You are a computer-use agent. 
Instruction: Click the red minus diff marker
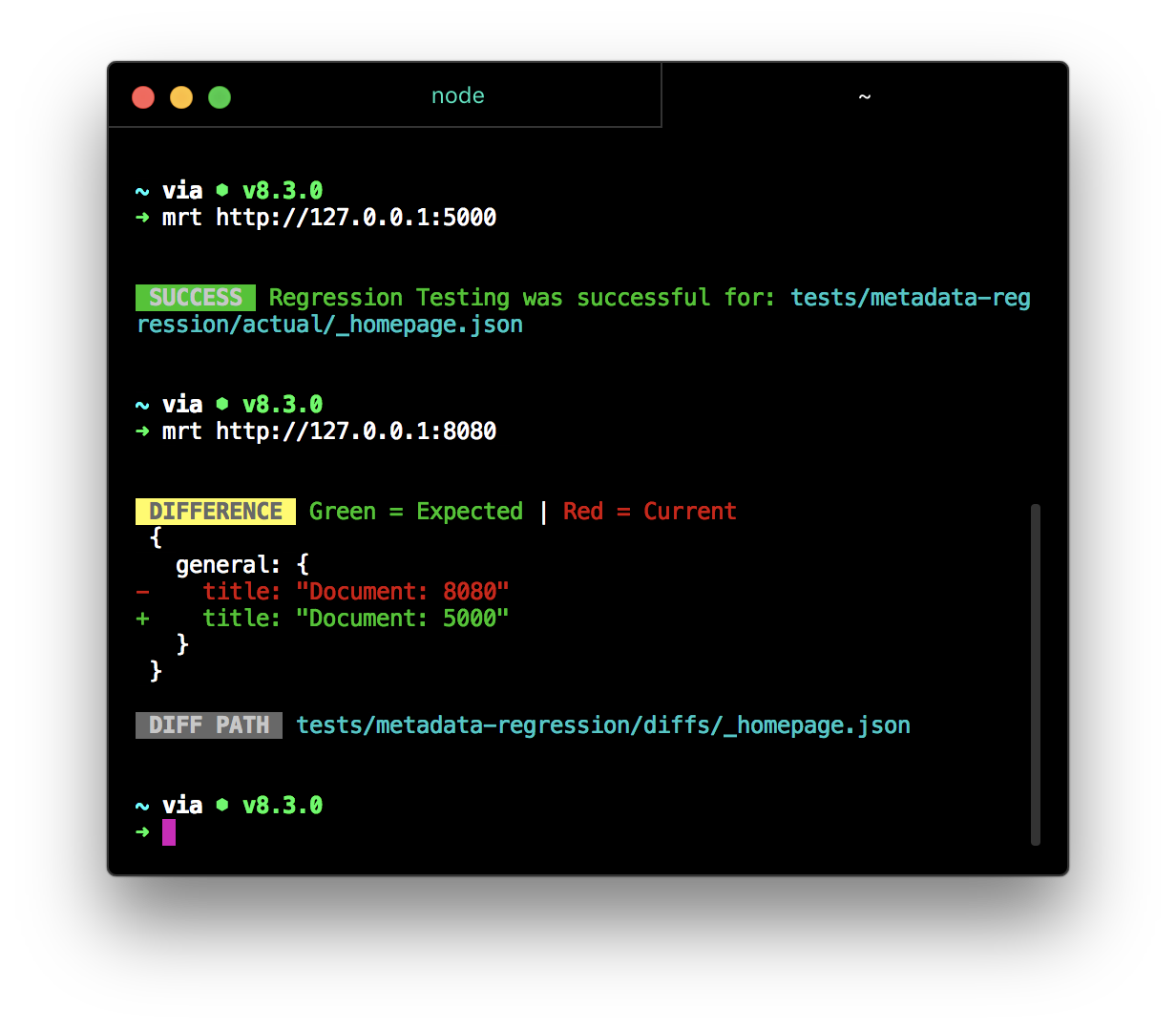(x=142, y=592)
